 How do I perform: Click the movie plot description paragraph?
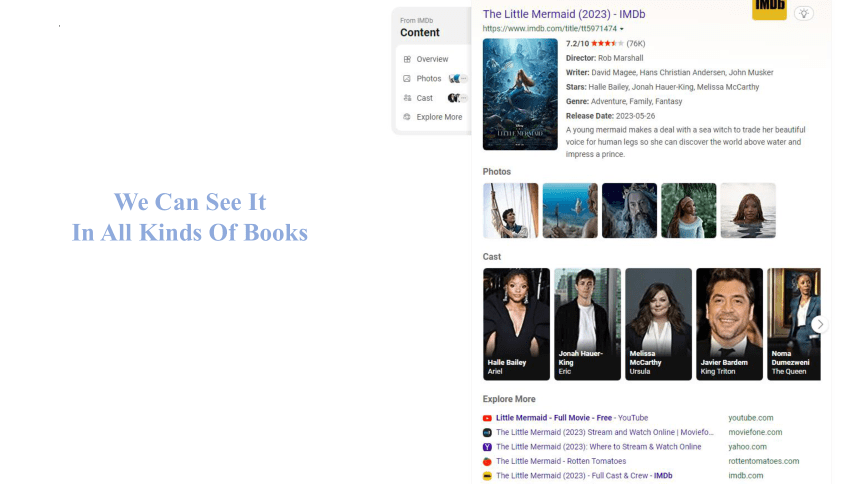click(686, 142)
